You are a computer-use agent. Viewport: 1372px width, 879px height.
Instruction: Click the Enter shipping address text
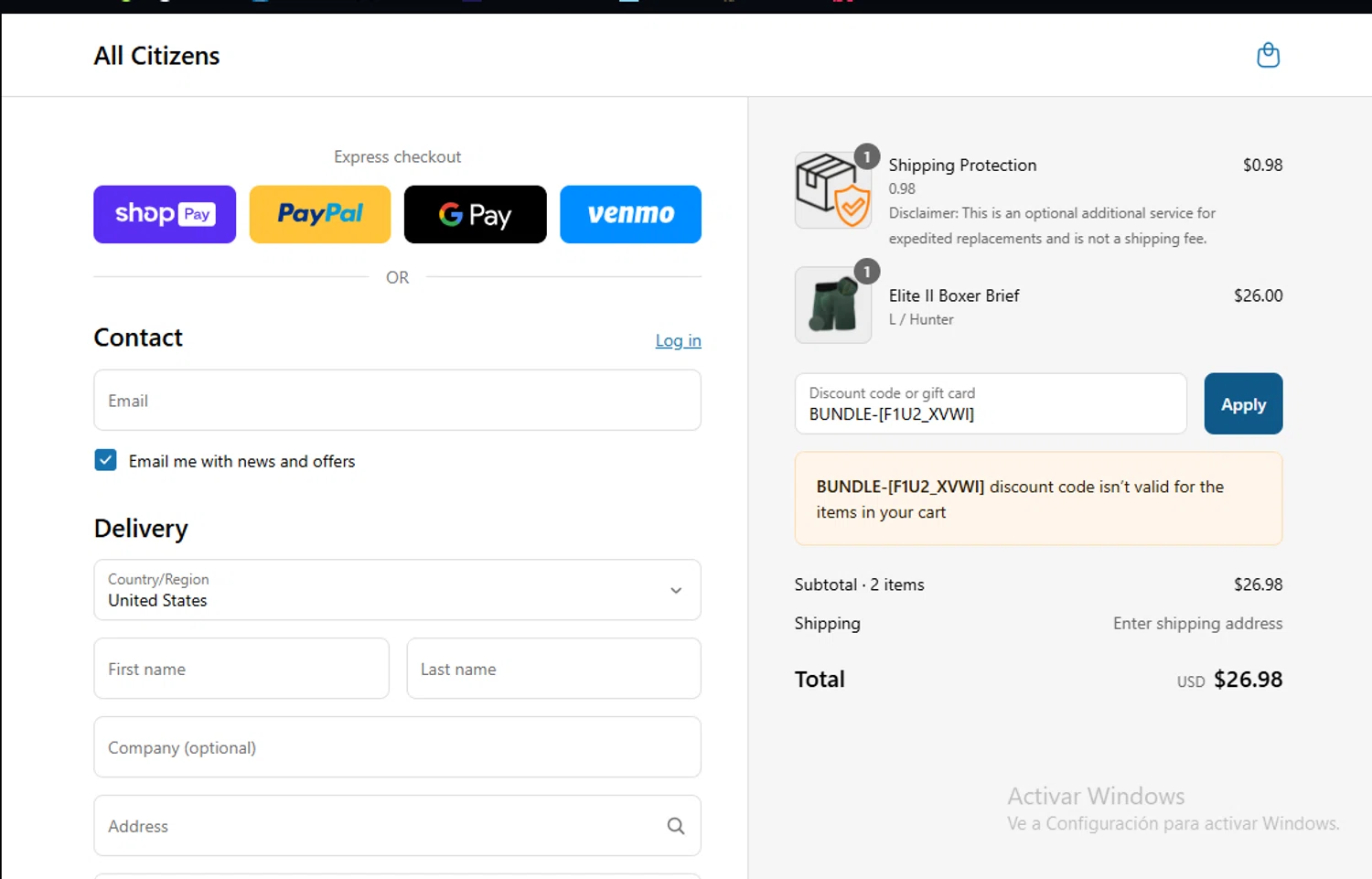1197,623
